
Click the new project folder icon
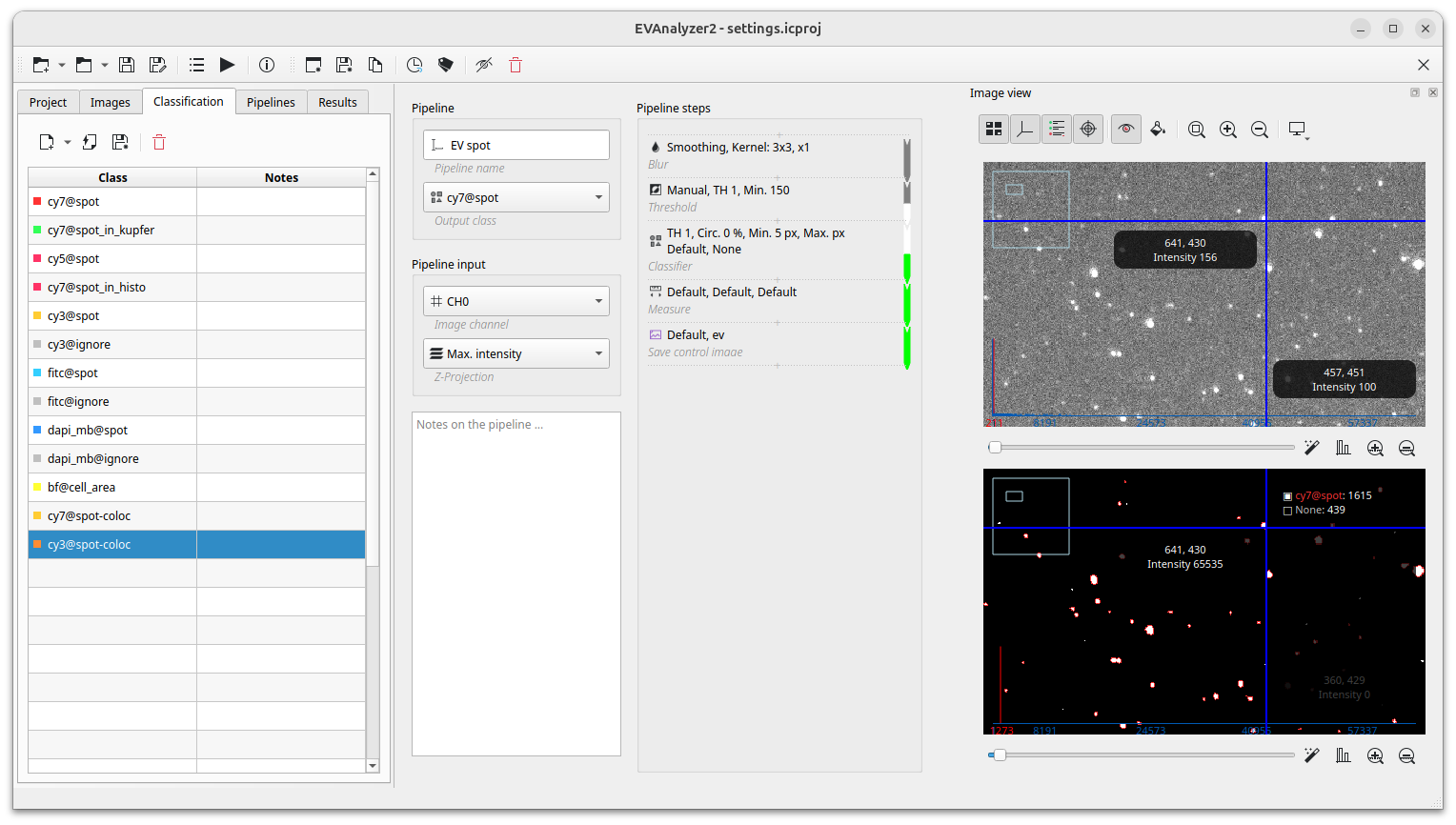(41, 65)
